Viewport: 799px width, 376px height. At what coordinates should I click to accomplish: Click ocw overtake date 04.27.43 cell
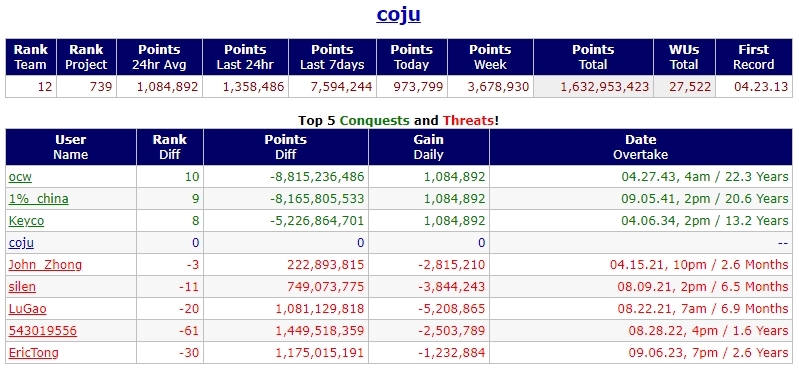(641, 177)
